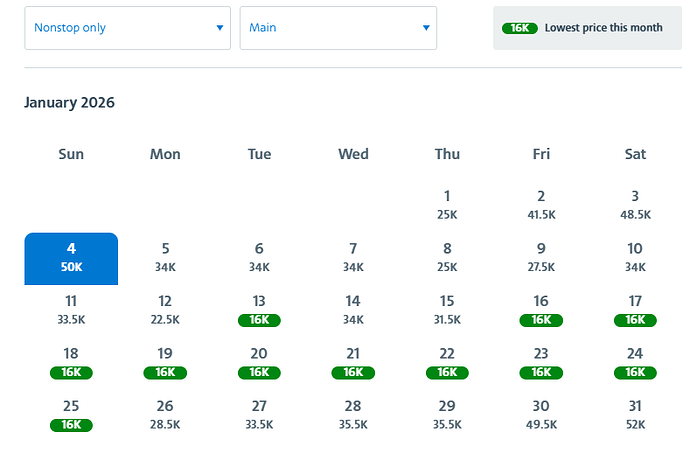Click the 16K badge on January 16
The height and width of the screenshot is (453, 690).
click(541, 320)
